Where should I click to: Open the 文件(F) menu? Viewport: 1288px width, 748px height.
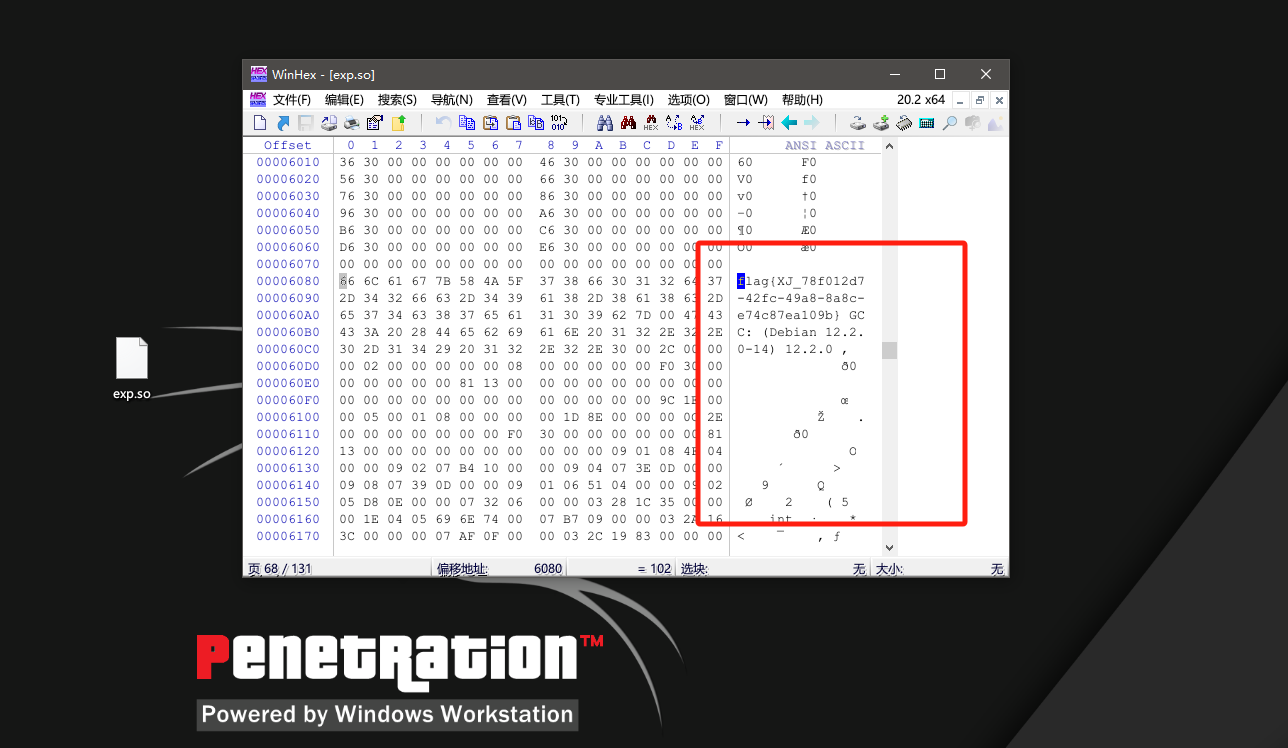point(292,100)
